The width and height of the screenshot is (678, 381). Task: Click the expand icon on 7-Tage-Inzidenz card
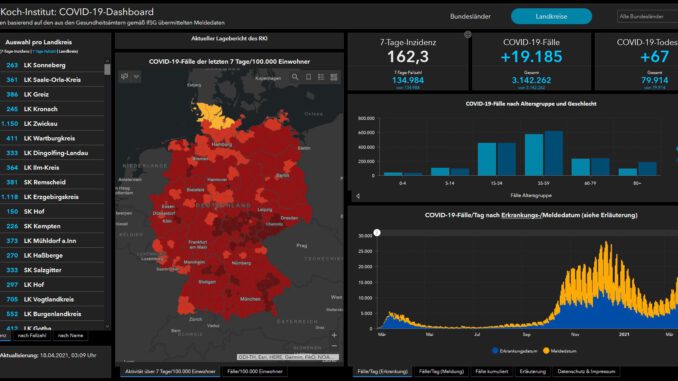coord(467,35)
